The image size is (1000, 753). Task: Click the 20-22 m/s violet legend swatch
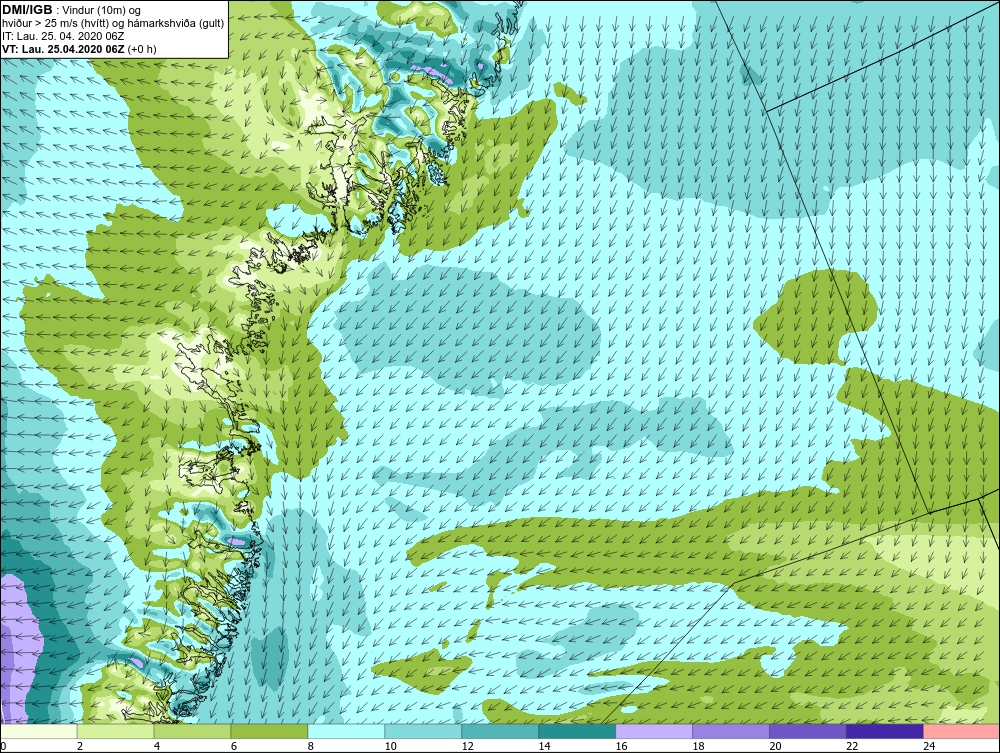[x=808, y=731]
